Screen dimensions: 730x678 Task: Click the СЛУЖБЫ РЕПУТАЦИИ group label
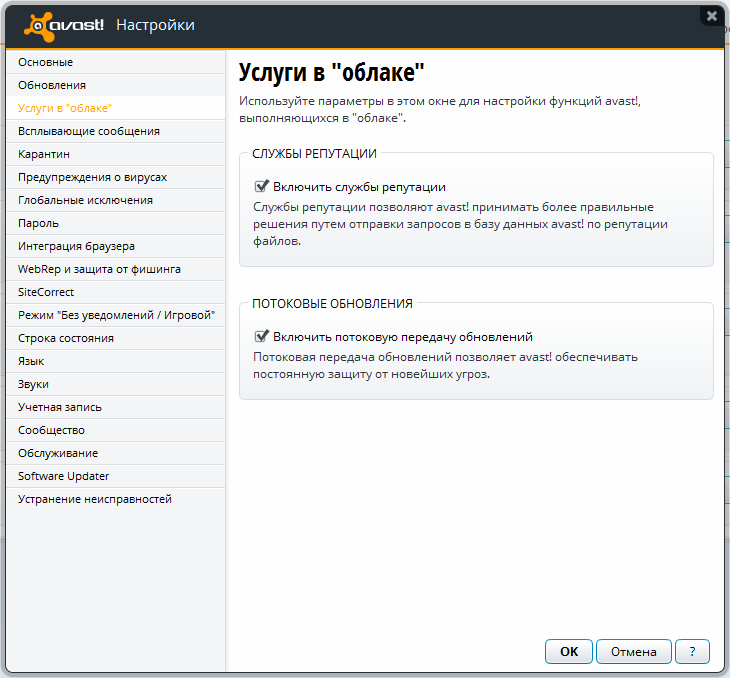[x=314, y=154]
